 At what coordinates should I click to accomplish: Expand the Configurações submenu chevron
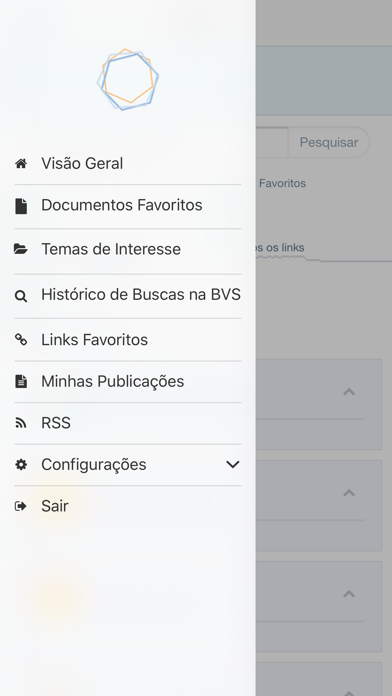(x=233, y=465)
